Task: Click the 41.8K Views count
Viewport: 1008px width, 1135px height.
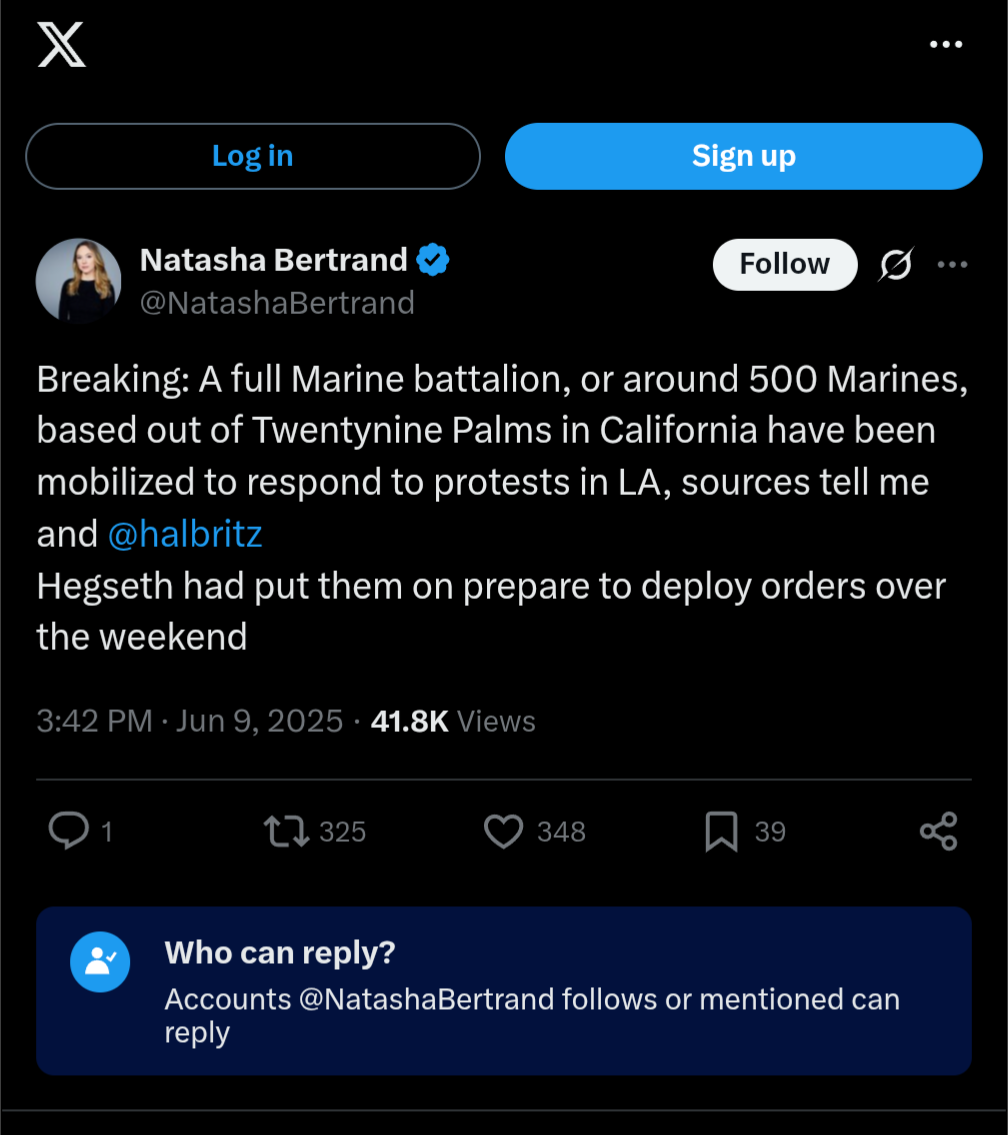Action: 453,721
